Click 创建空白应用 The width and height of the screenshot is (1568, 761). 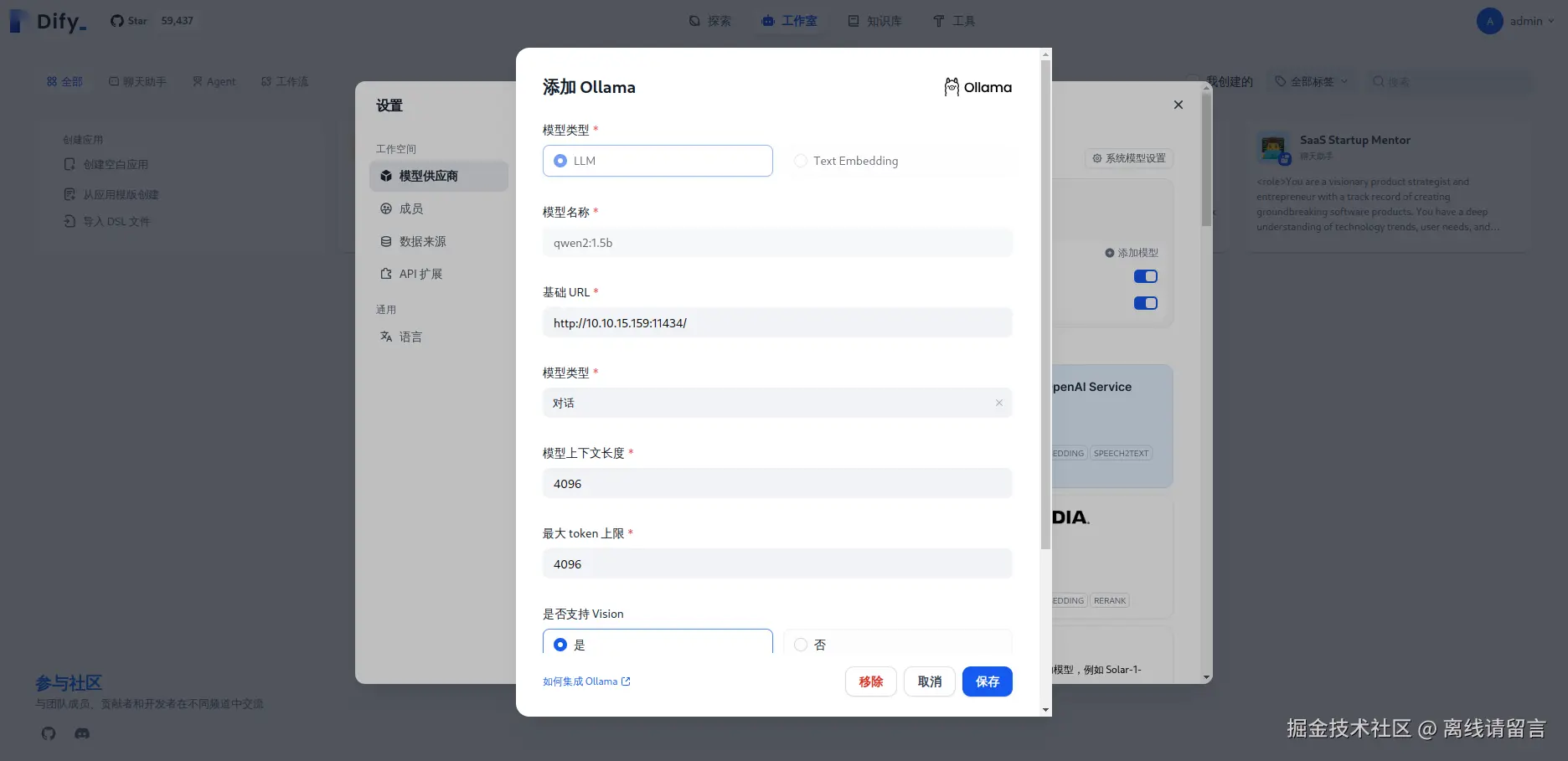(x=106, y=165)
